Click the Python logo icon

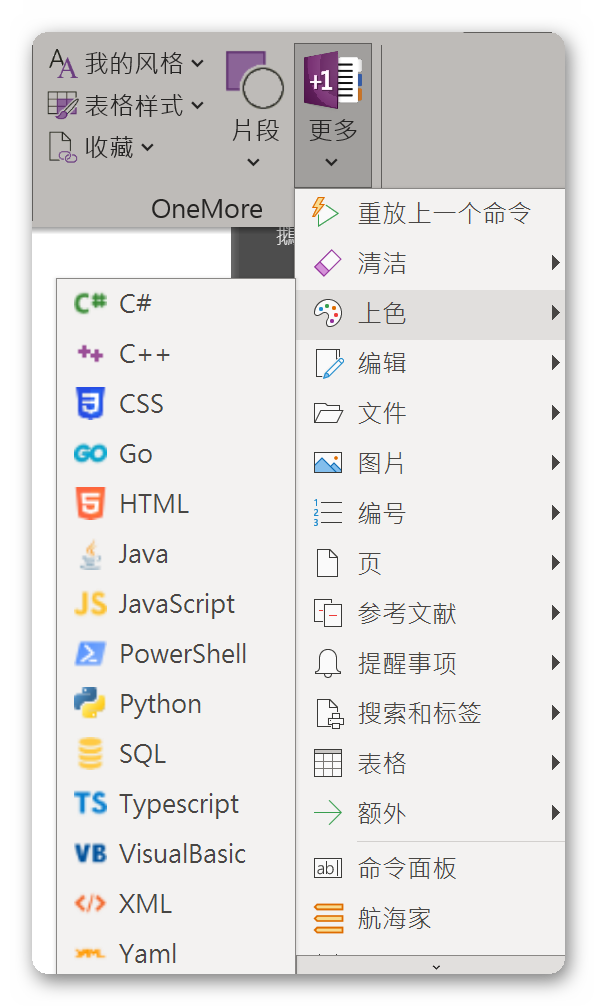(x=90, y=703)
